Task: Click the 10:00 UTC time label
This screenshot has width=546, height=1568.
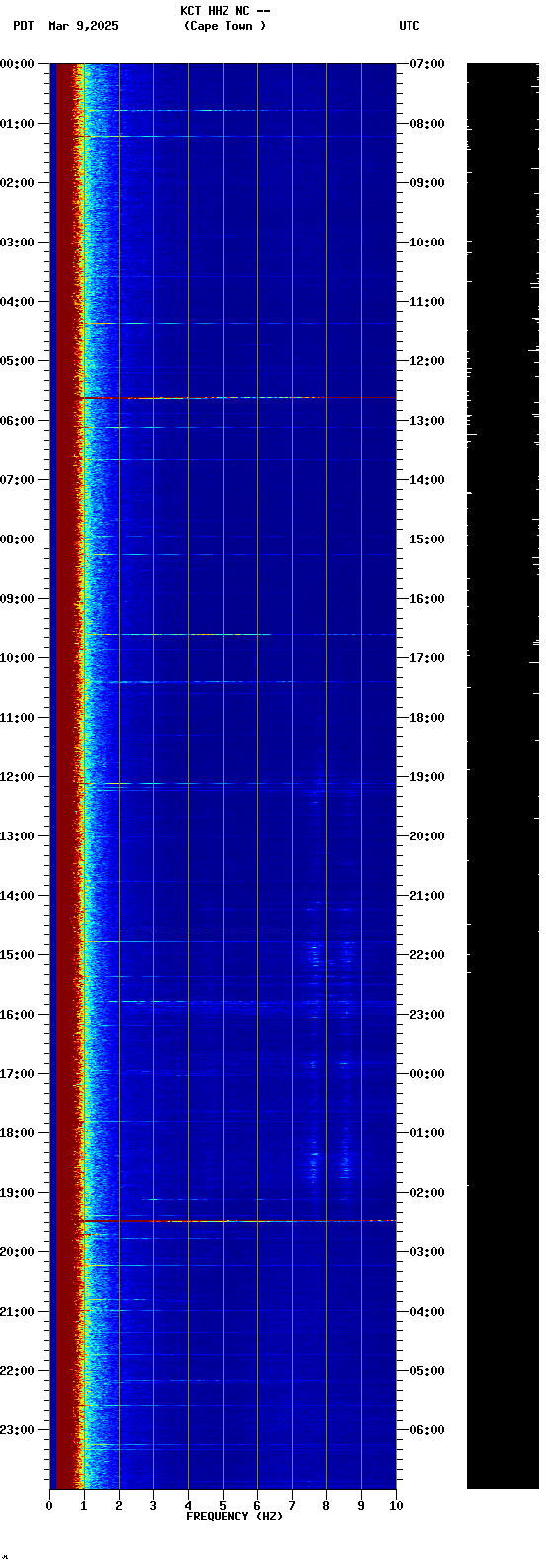Action: coord(427,243)
